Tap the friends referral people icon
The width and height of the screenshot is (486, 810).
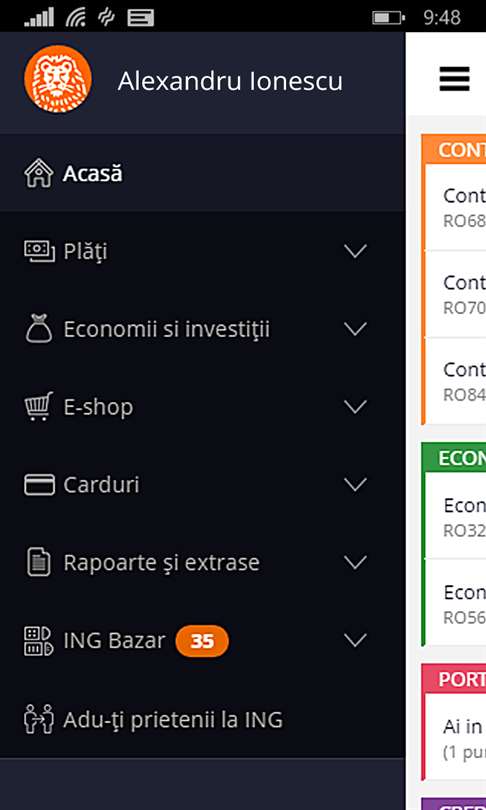click(39, 719)
